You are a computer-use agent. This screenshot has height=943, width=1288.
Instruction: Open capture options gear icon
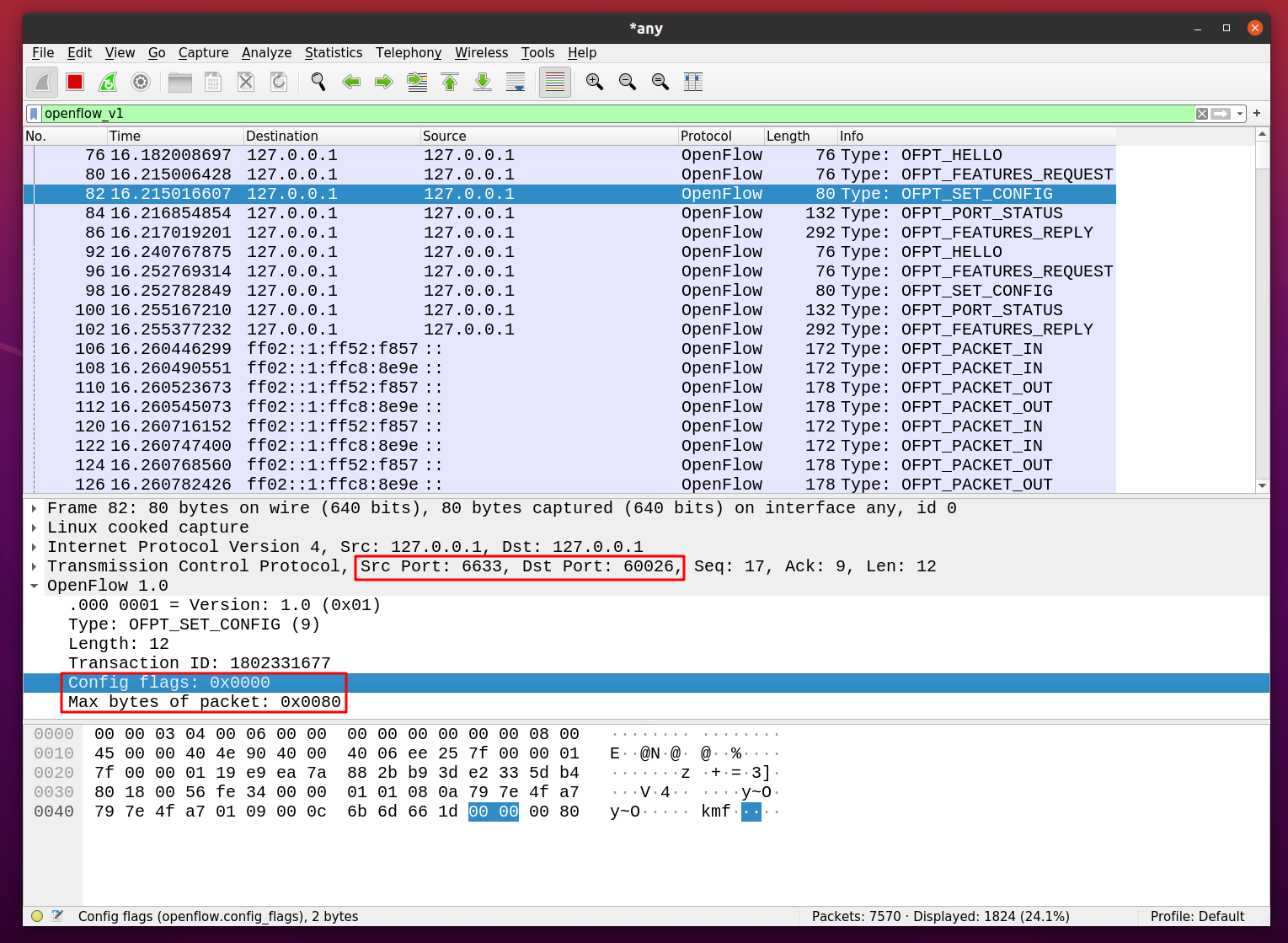tap(141, 82)
